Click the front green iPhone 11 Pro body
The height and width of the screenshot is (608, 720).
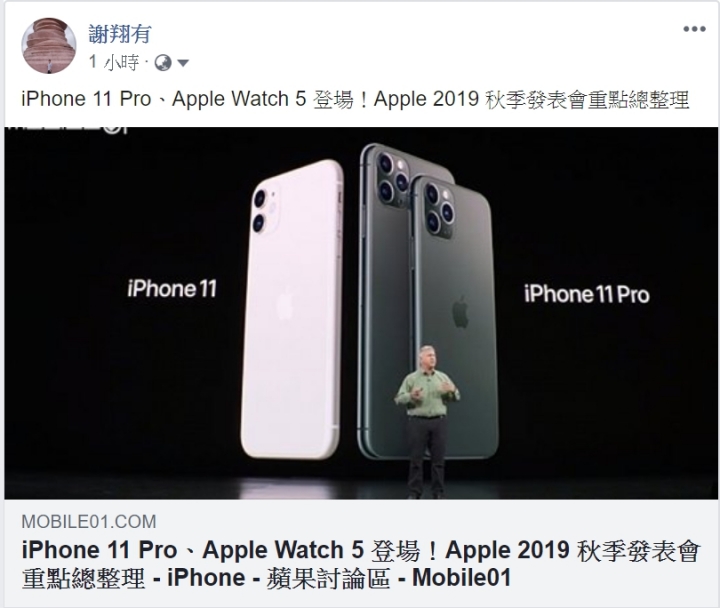pos(454,317)
